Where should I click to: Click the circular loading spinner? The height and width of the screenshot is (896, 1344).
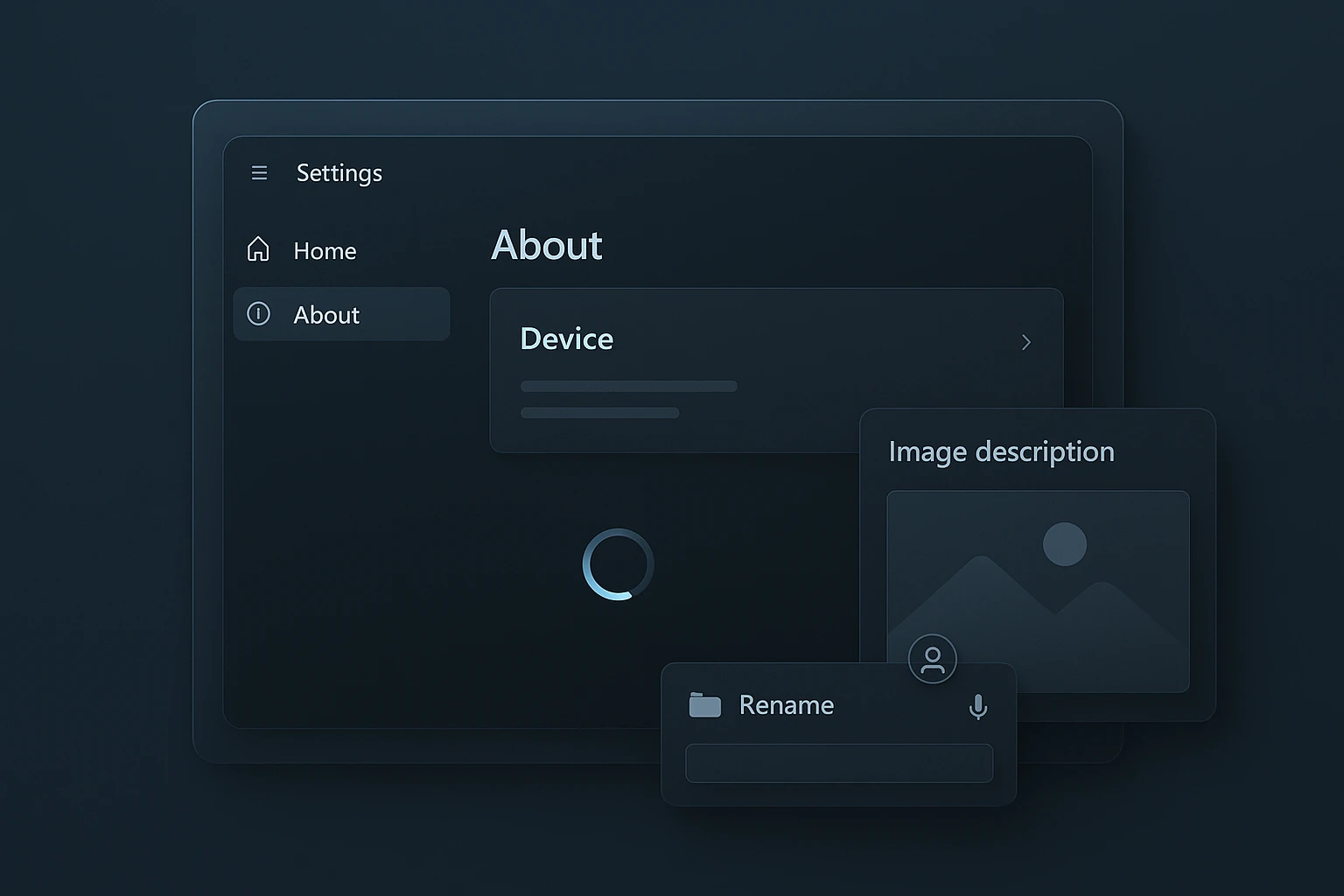tap(618, 564)
